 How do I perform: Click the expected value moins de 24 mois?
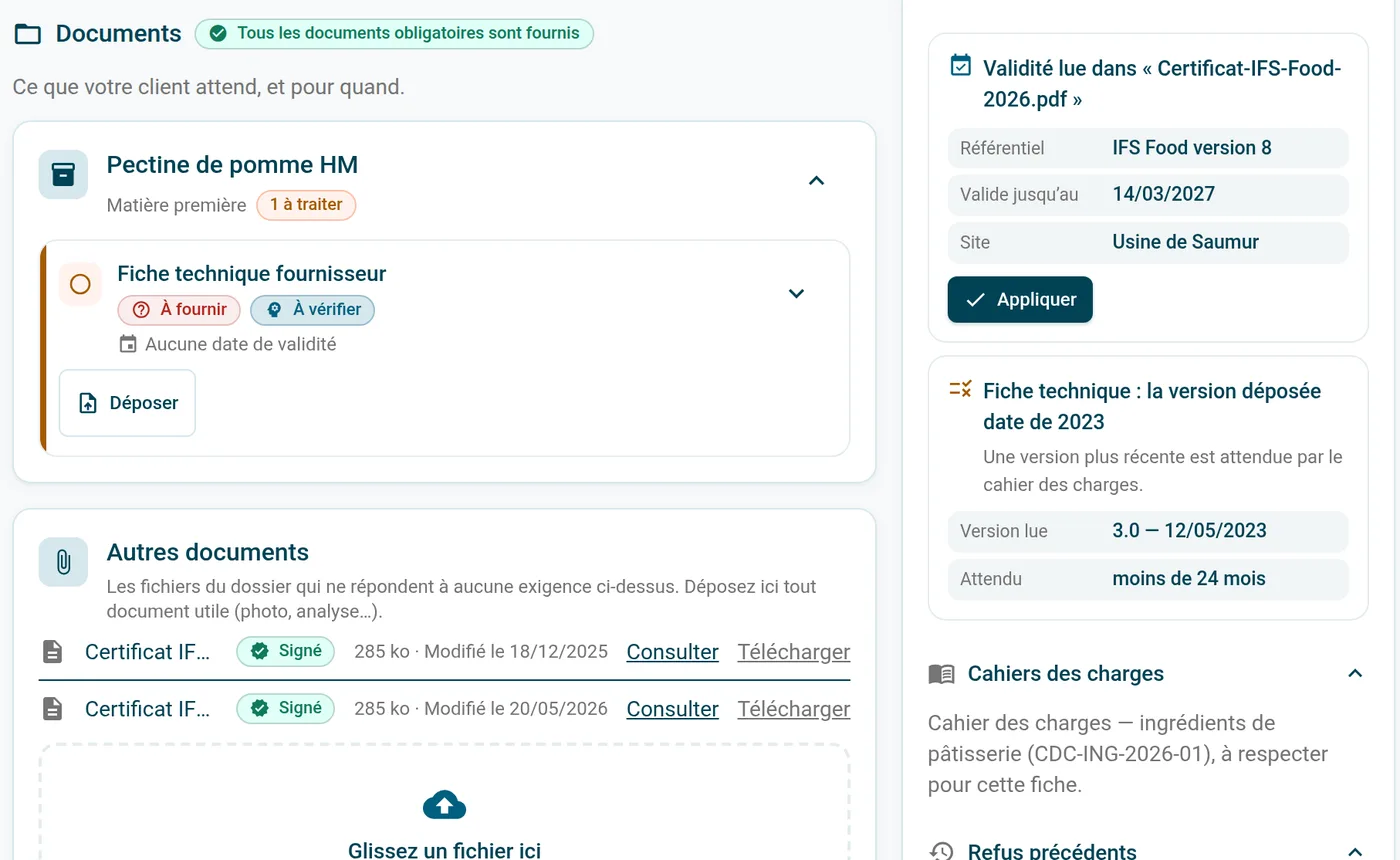pyautogui.click(x=1189, y=579)
